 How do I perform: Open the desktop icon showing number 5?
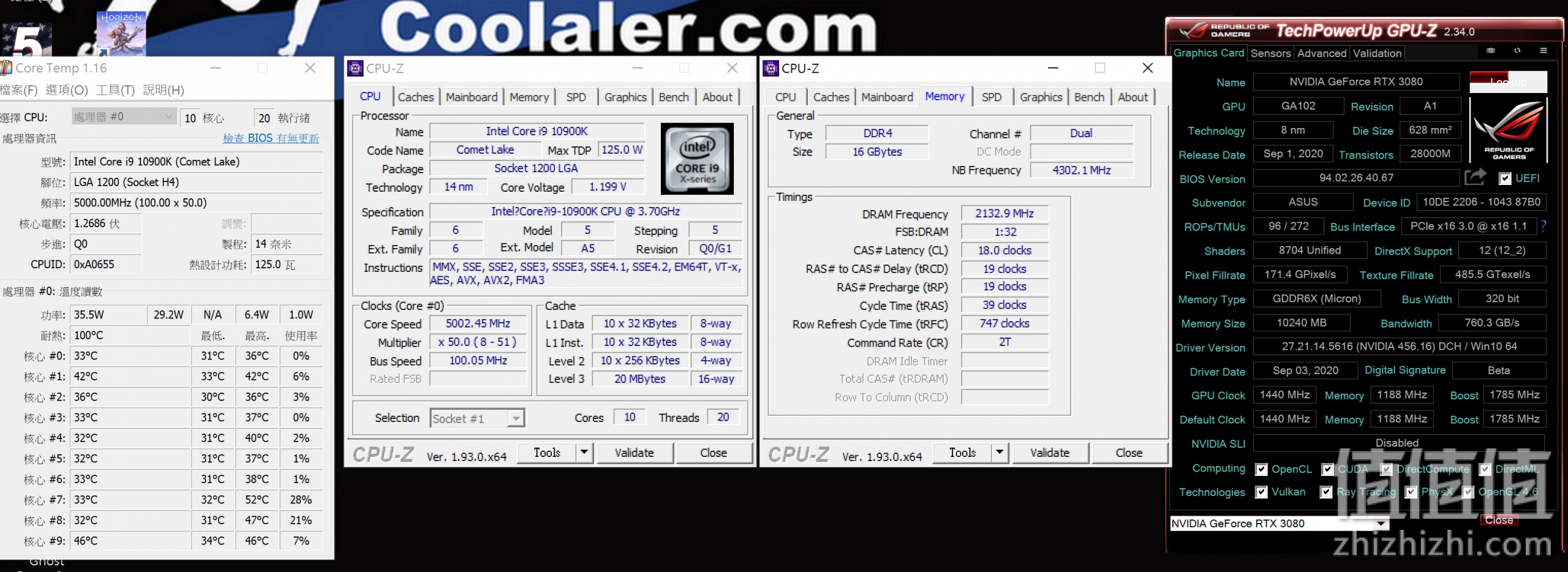point(27,40)
